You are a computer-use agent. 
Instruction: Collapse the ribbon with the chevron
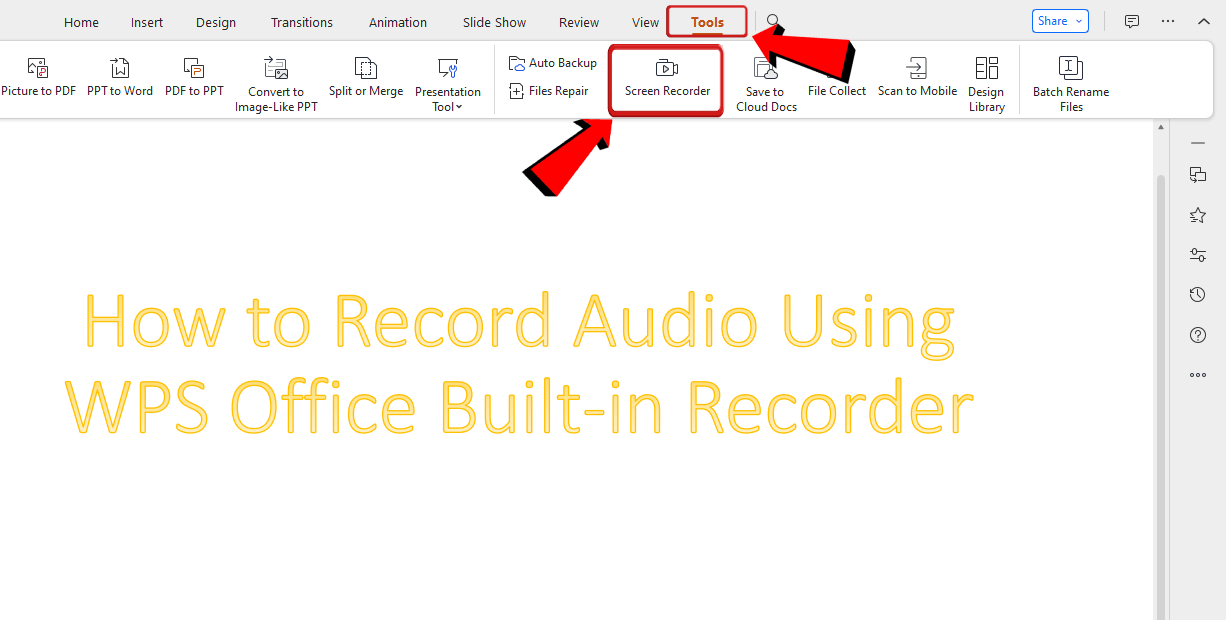(x=1204, y=20)
